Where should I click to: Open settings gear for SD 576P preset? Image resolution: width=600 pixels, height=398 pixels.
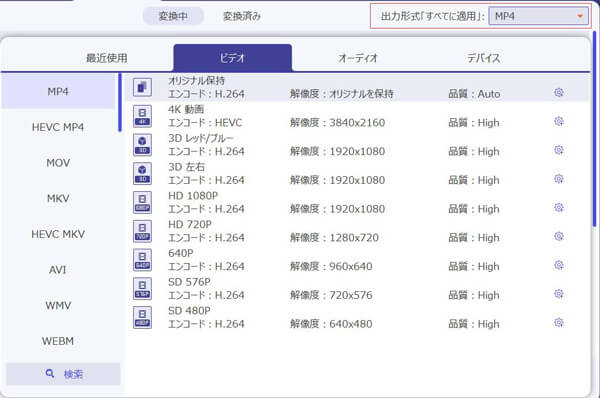point(559,294)
